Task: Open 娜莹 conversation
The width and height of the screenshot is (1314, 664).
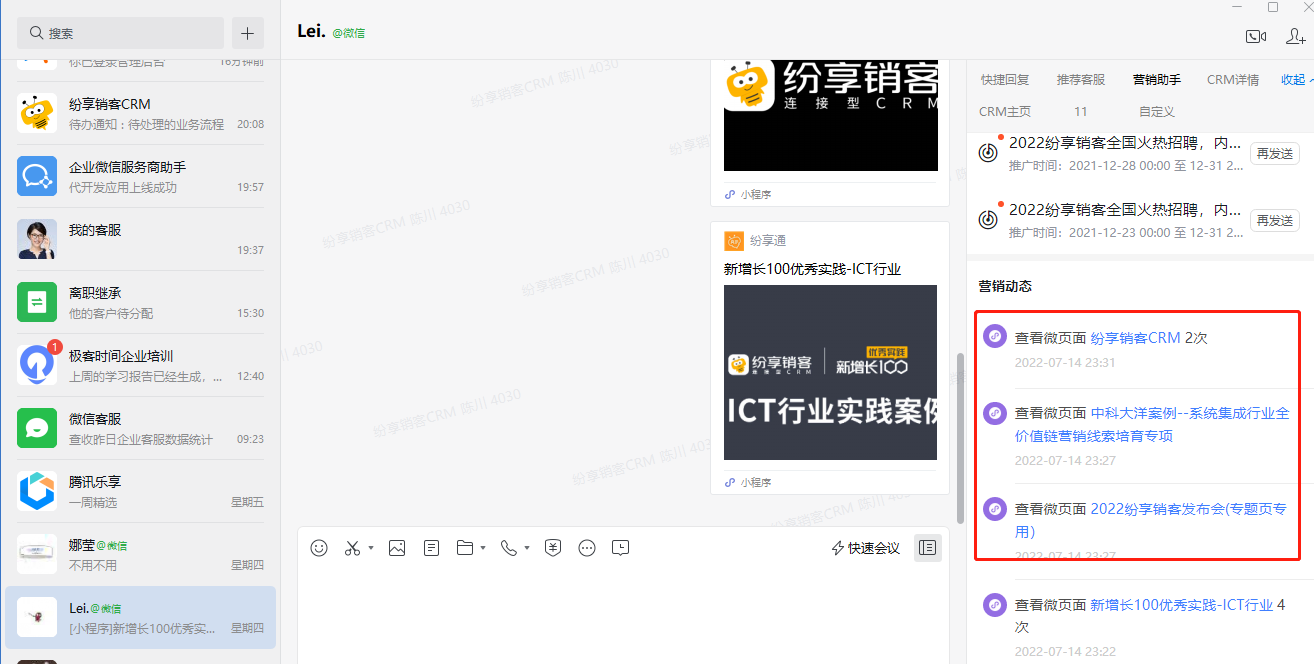Action: point(141,554)
